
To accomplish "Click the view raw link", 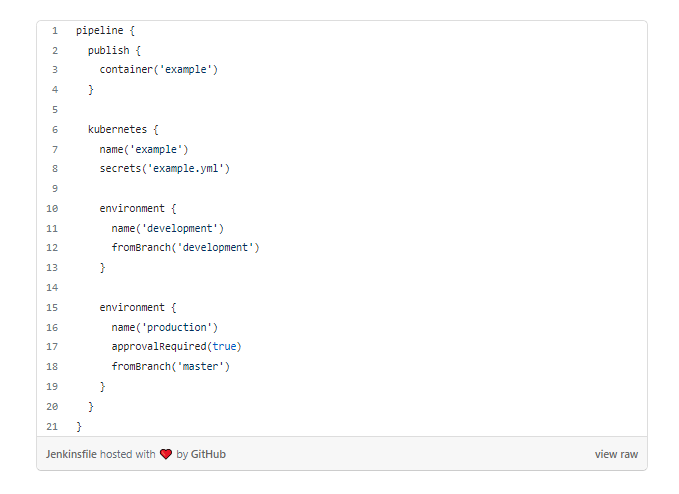I will pos(616,454).
